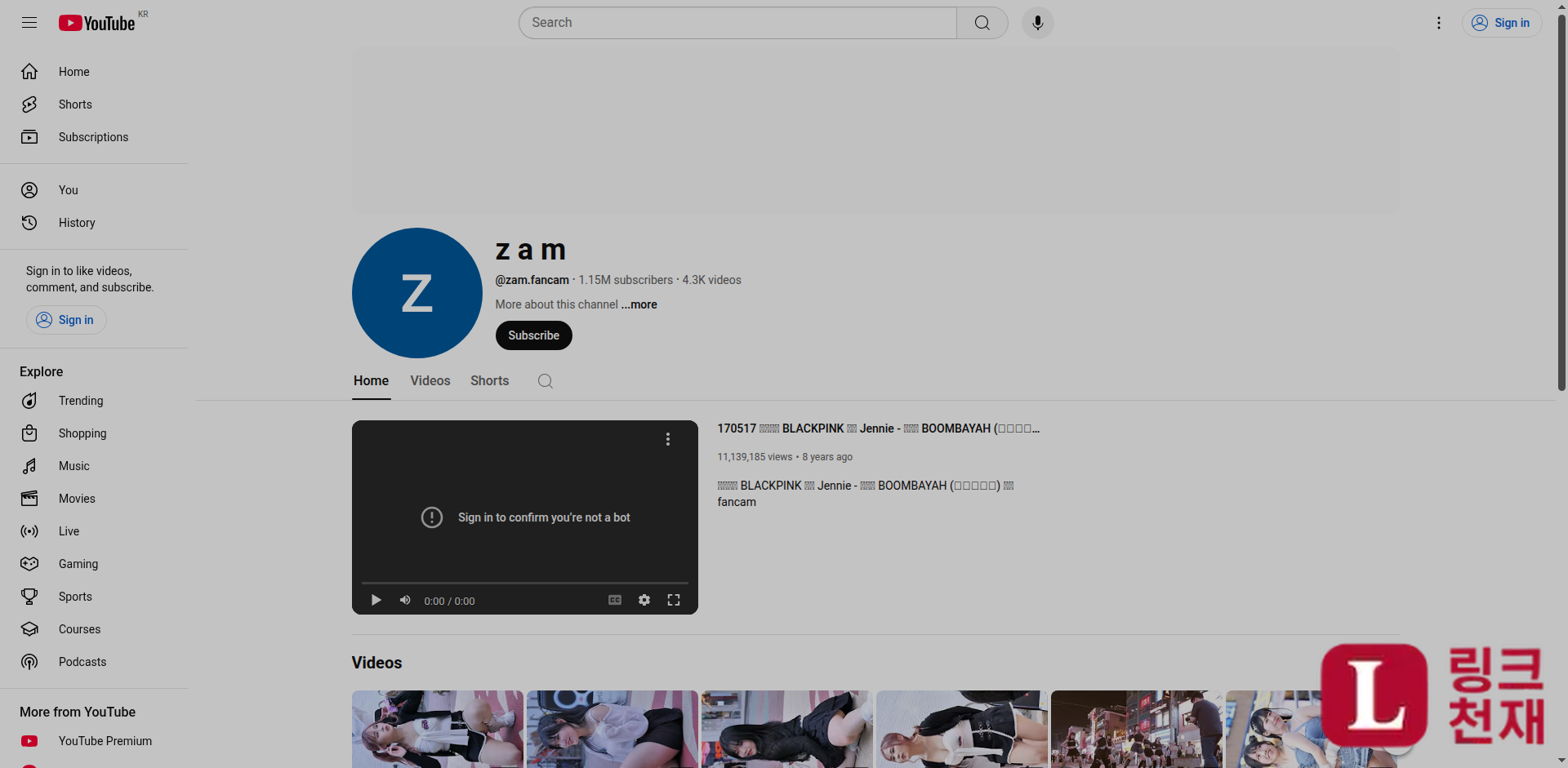The height and width of the screenshot is (768, 1568).
Task: Click the @zam.fancam handle text
Action: click(532, 280)
